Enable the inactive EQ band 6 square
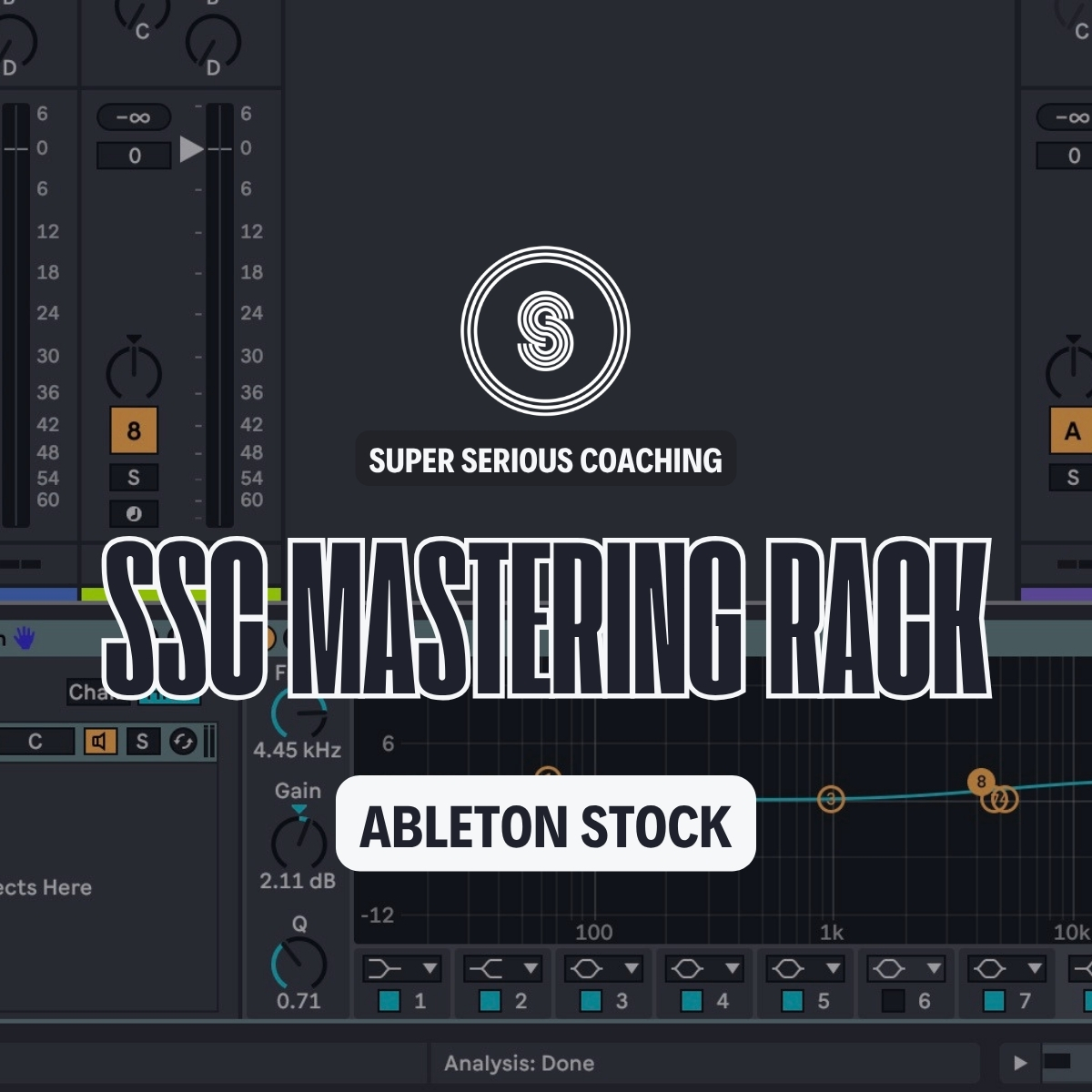The height and width of the screenshot is (1092, 1092). point(894,1001)
